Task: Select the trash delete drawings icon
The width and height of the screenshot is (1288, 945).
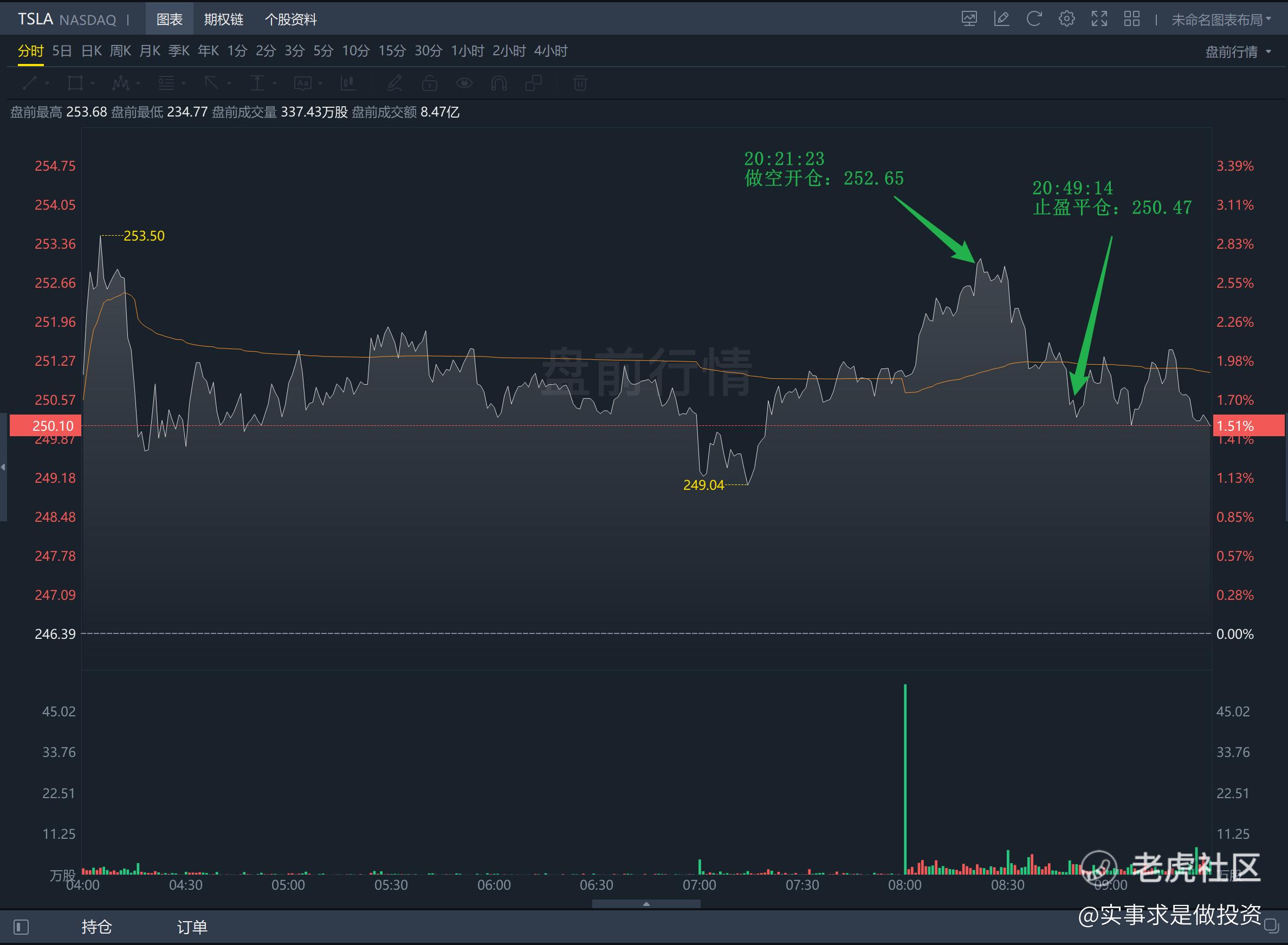Action: pos(580,83)
